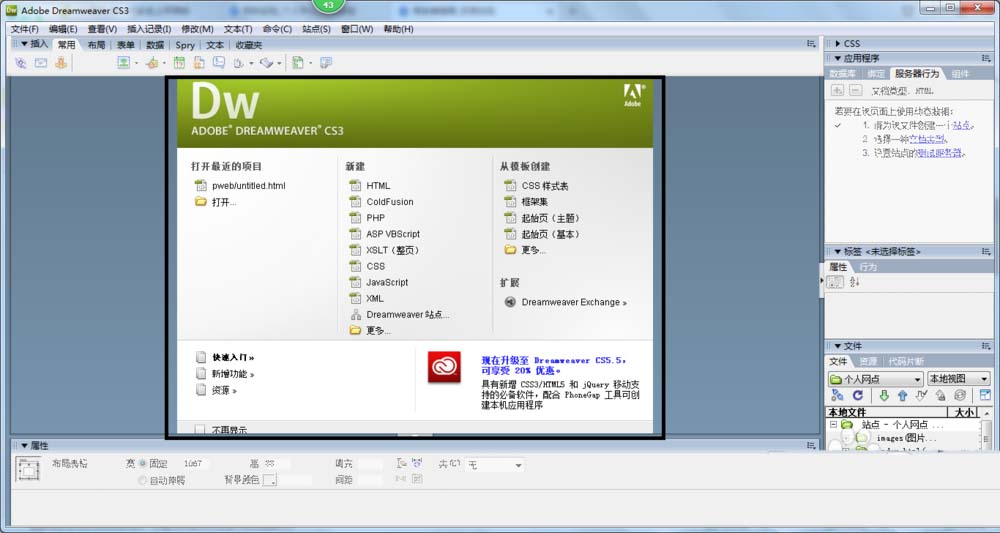1000x533 pixels.
Task: Click the Email Link insert icon
Action: (41, 63)
